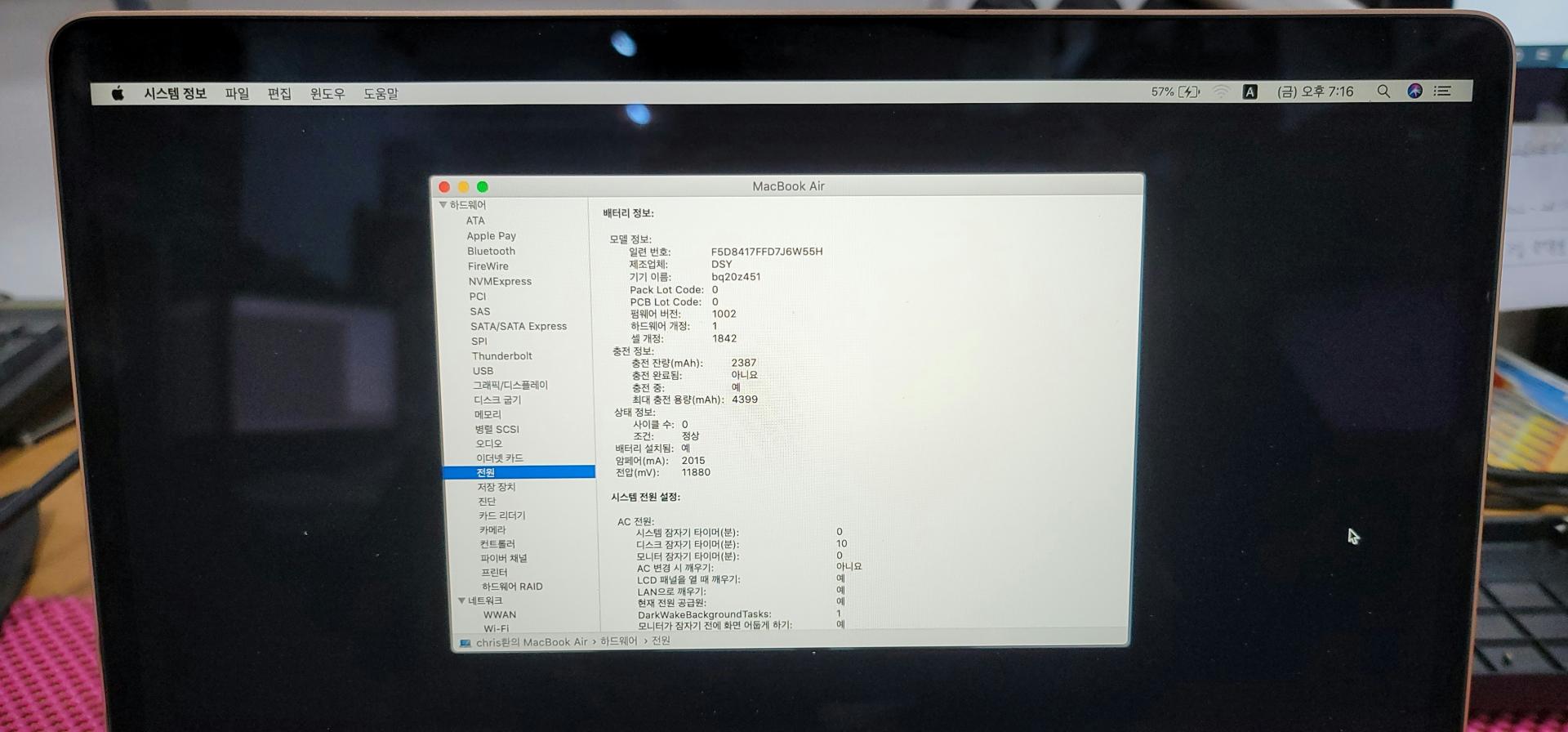Select PCI in the sidebar
Viewport: 1568px width, 732px height.
[478, 297]
